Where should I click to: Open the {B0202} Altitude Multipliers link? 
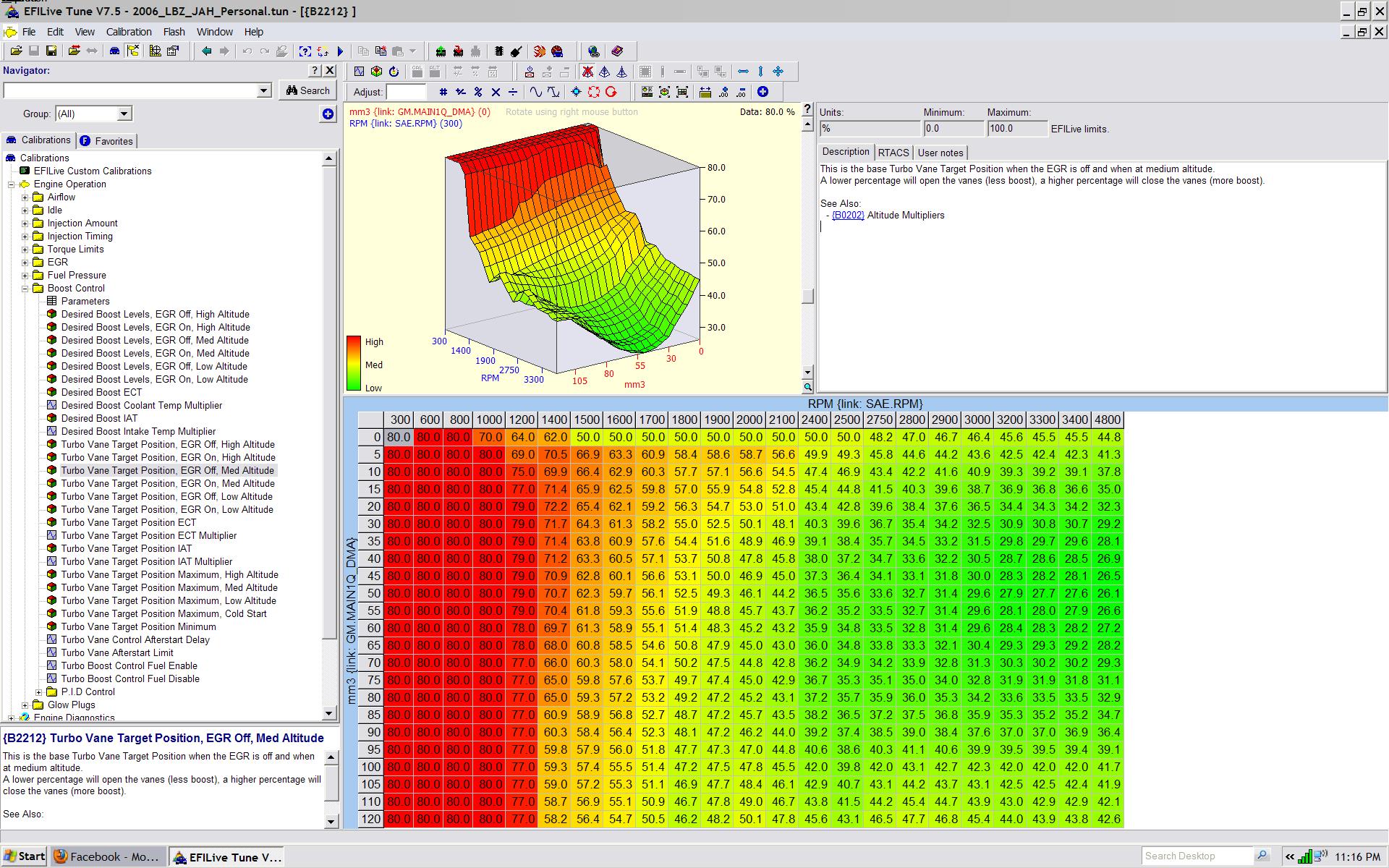[848, 215]
